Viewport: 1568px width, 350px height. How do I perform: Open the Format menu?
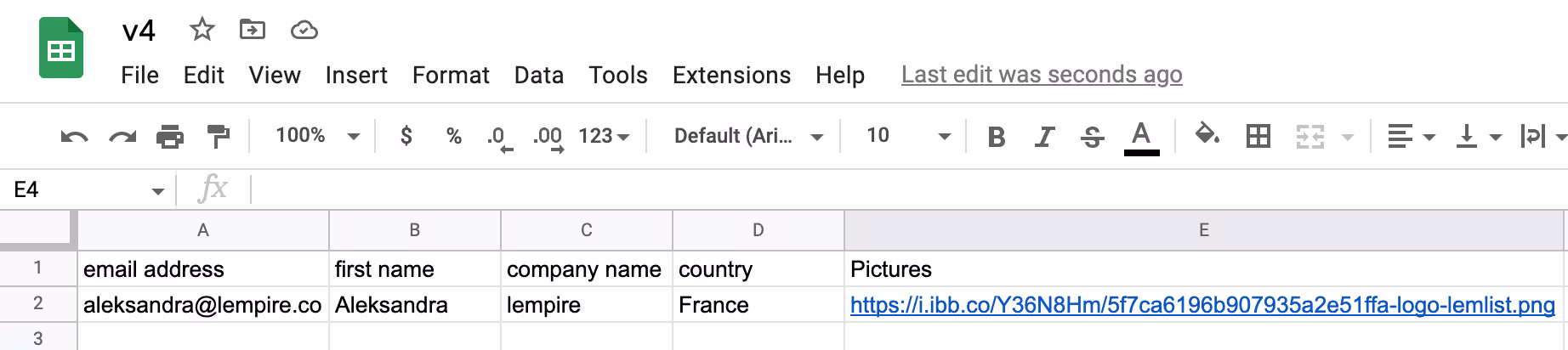coord(451,76)
